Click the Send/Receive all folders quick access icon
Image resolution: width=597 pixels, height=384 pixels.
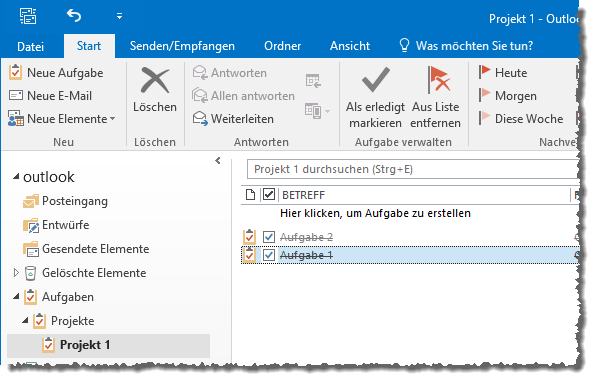click(x=28, y=16)
